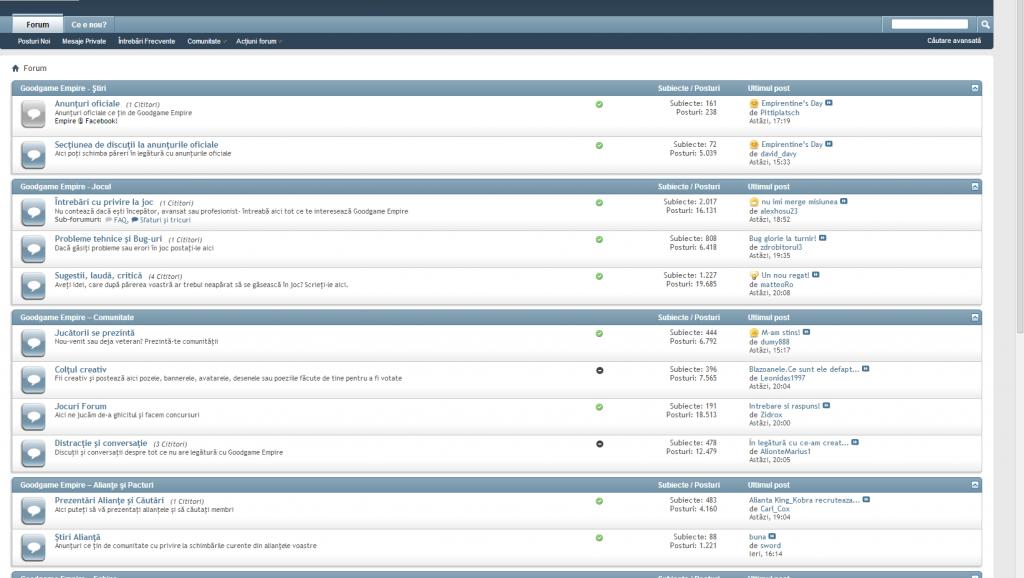Open the FAQ sub-forum link

click(x=120, y=220)
